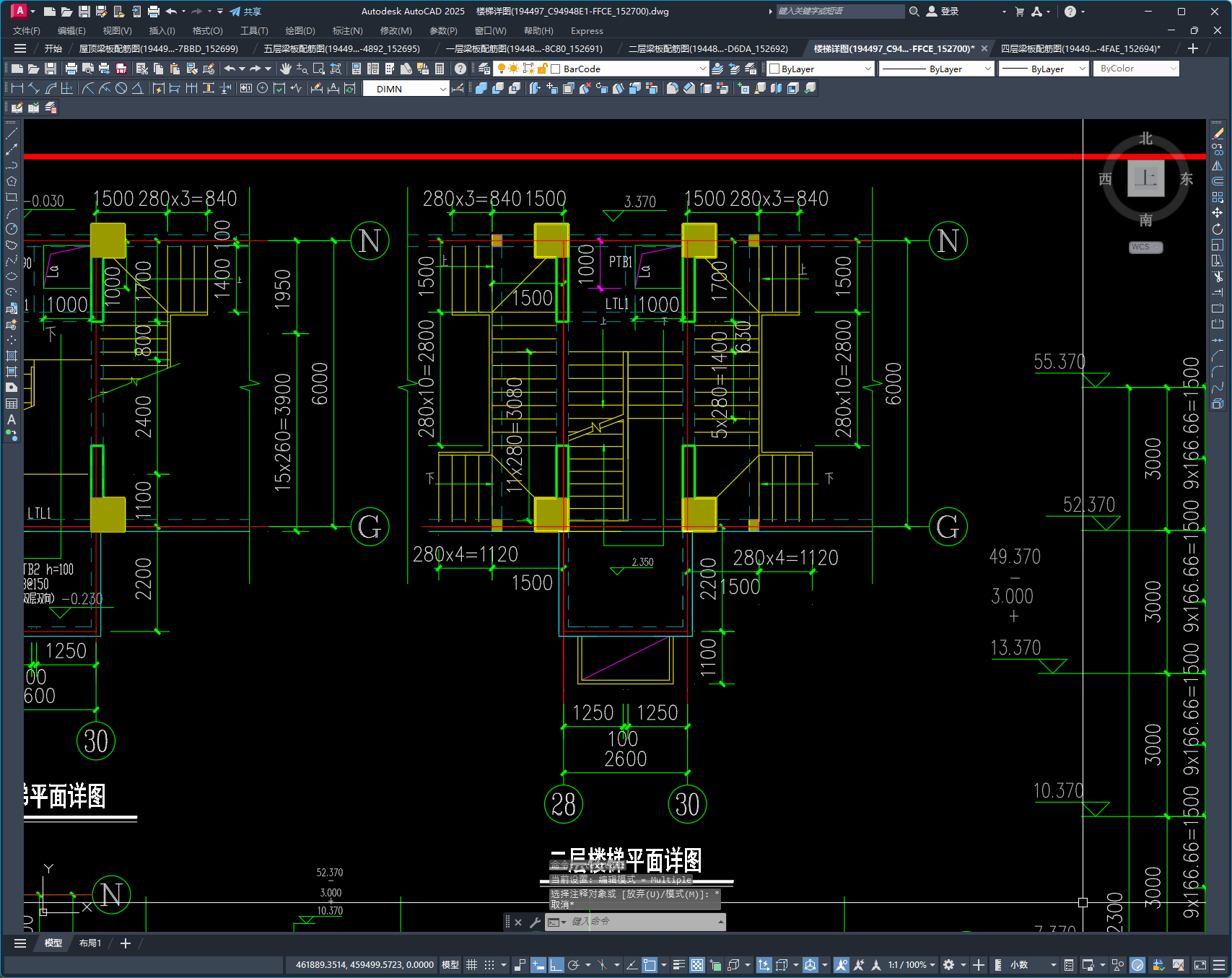The image size is (1232, 978).
Task: Select the Rotate tool in modify toolbar
Action: tap(1218, 229)
